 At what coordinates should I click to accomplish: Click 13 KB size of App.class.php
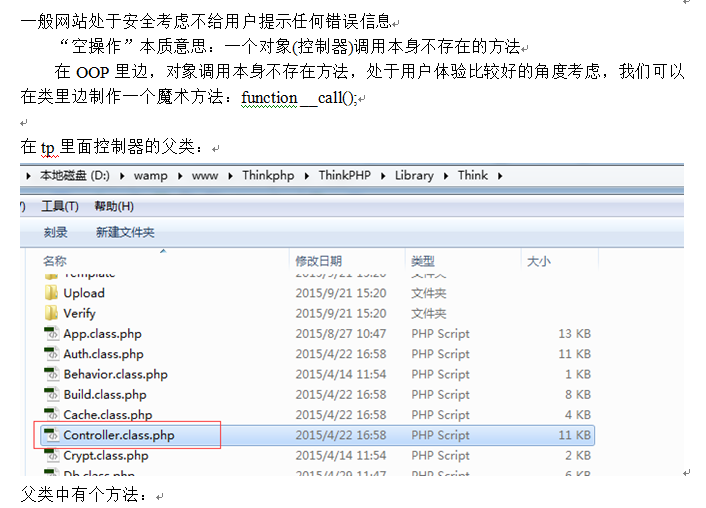pos(575,334)
